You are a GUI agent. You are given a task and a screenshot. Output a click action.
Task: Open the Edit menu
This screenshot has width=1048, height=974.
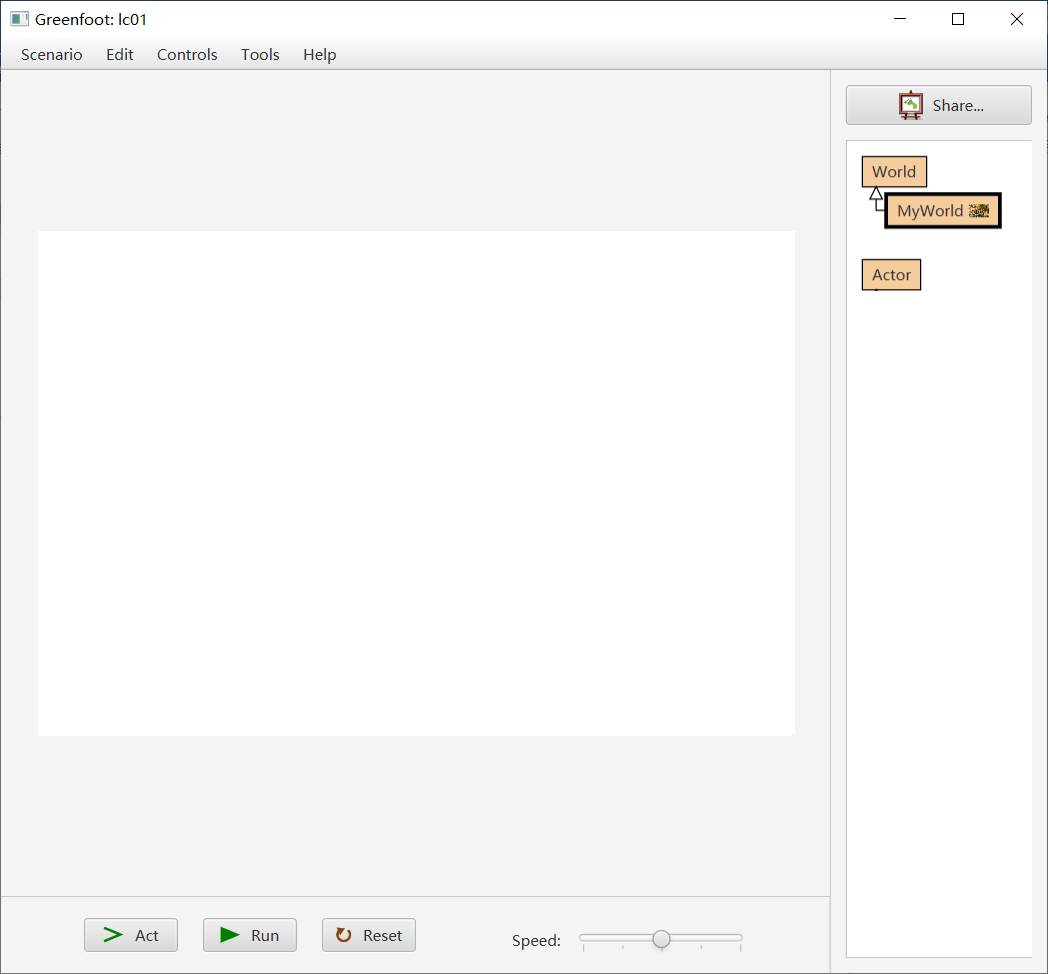(120, 55)
